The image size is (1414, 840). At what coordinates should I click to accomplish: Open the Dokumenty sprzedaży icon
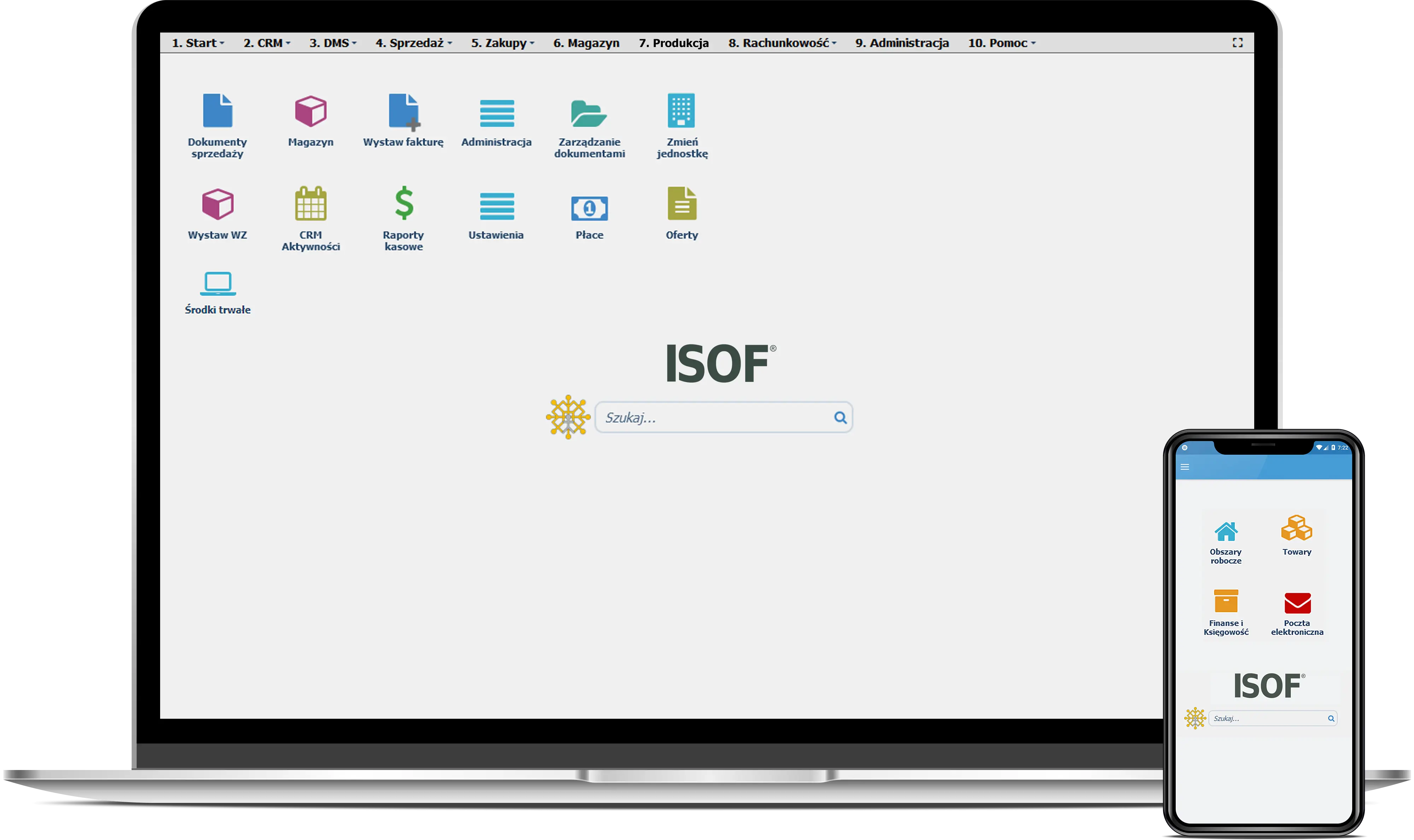tap(217, 111)
